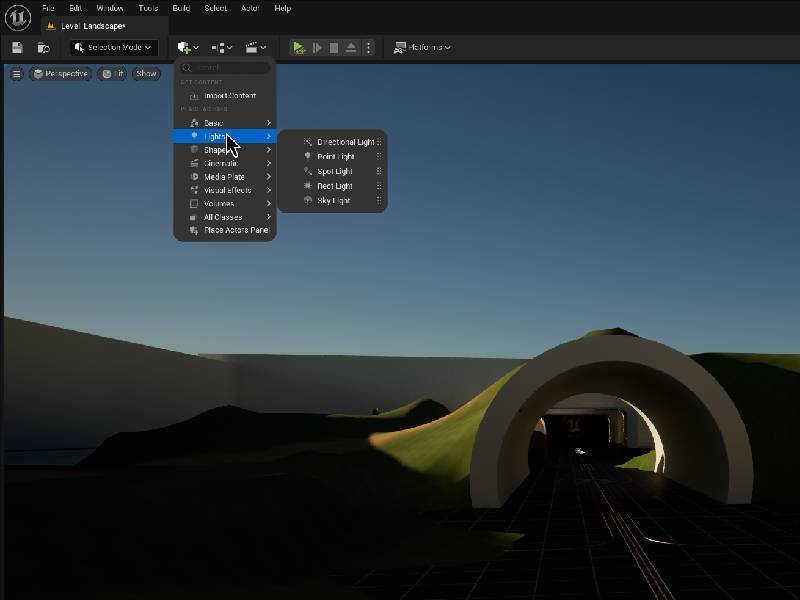Expand the All Classes submenu
The width and height of the screenshot is (800, 600).
click(225, 217)
